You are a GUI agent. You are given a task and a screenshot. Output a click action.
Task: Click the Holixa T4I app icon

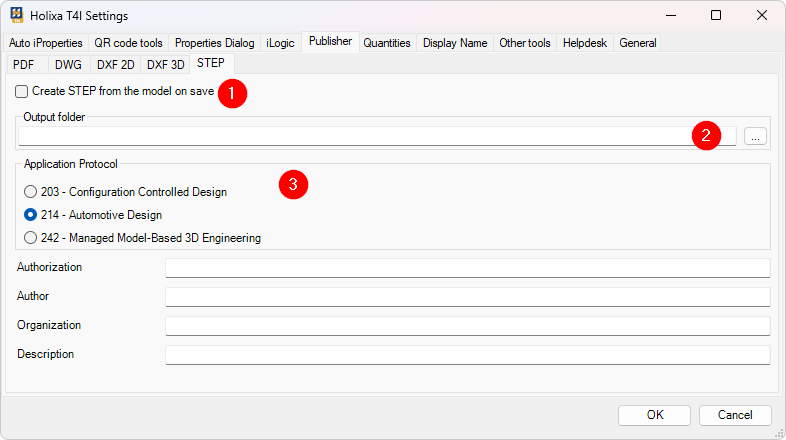(x=17, y=16)
